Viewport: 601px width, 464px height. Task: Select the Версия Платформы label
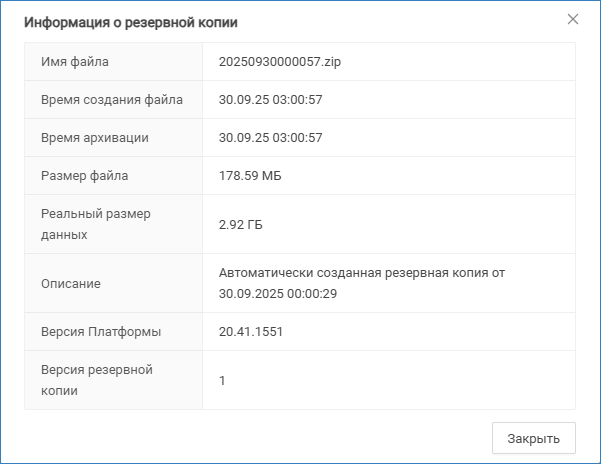click(101, 331)
